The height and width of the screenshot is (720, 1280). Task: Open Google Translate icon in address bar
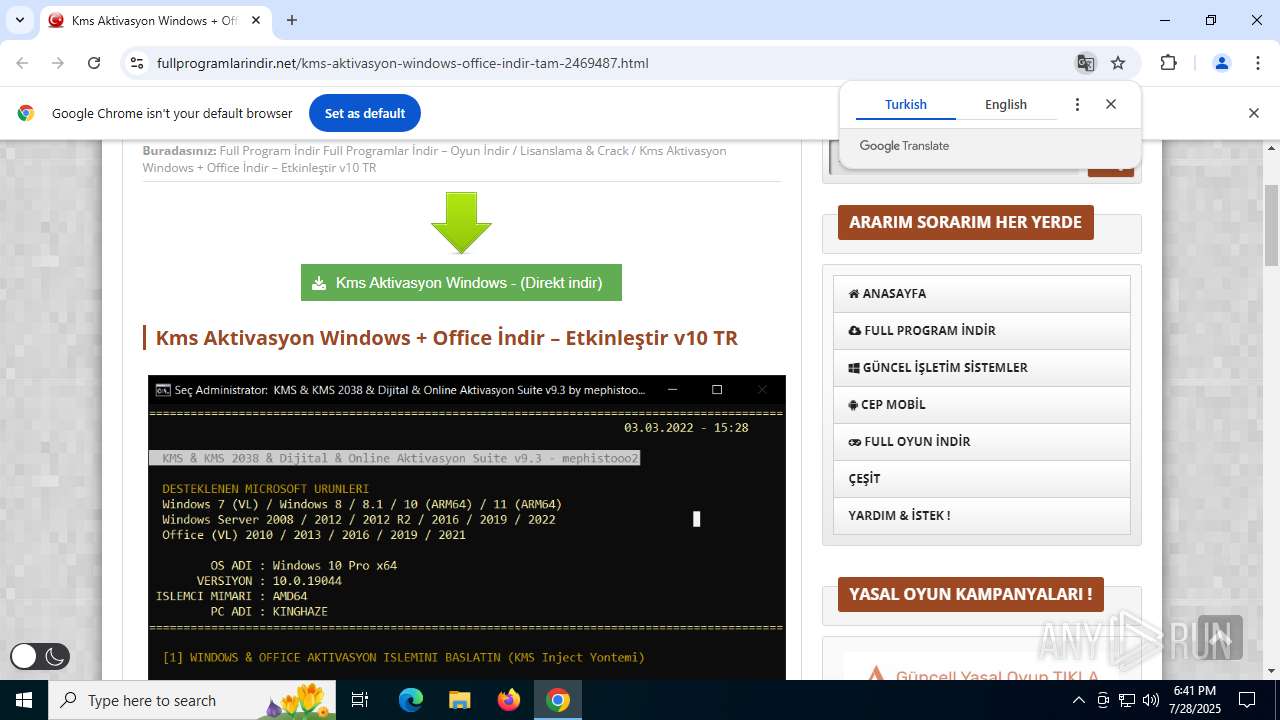(x=1085, y=63)
